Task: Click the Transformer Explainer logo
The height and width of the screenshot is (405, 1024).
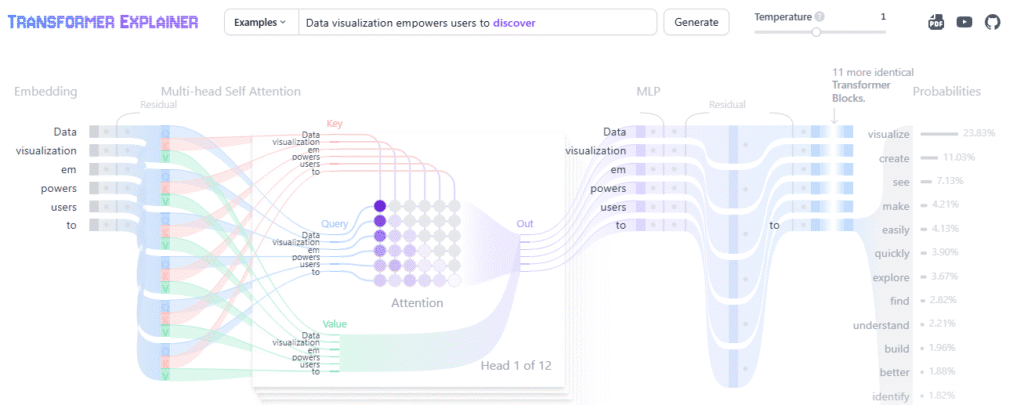Action: click(x=103, y=22)
